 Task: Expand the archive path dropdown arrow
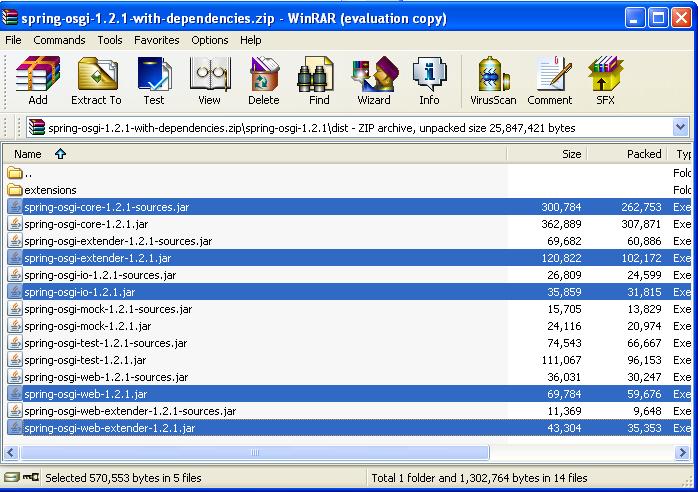point(680,127)
